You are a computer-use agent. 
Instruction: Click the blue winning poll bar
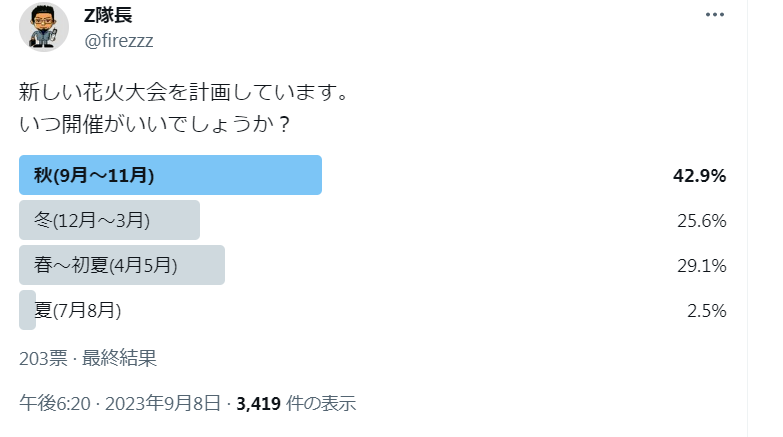(x=170, y=175)
